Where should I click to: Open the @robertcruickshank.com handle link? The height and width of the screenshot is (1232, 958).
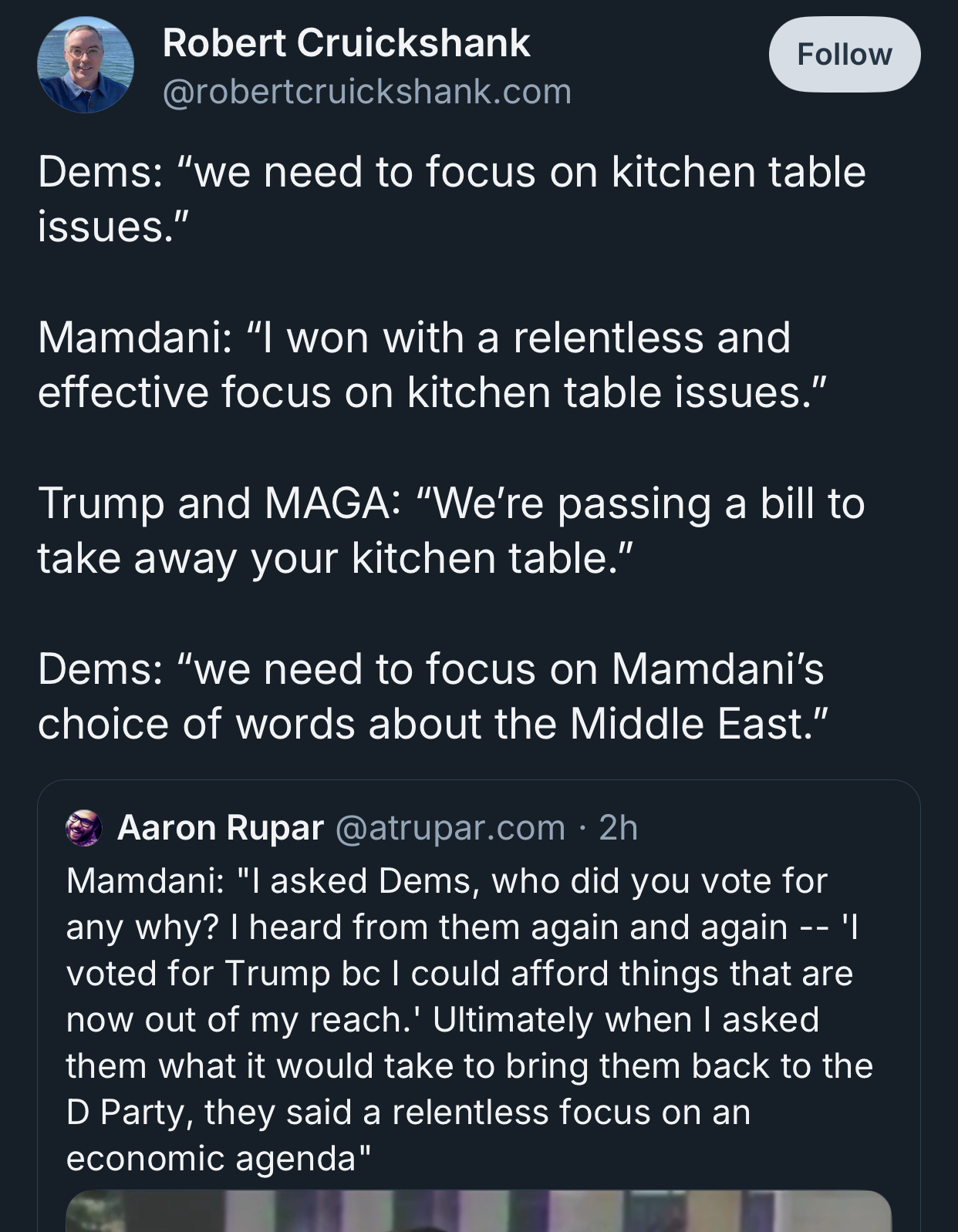click(367, 92)
